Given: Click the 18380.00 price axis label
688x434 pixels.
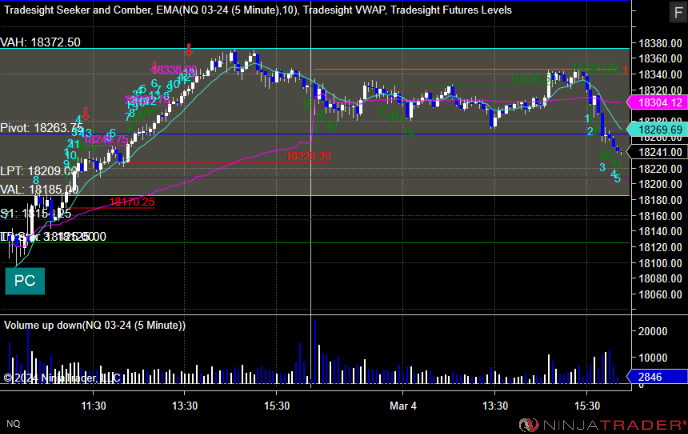Looking at the screenshot, I should (x=660, y=43).
